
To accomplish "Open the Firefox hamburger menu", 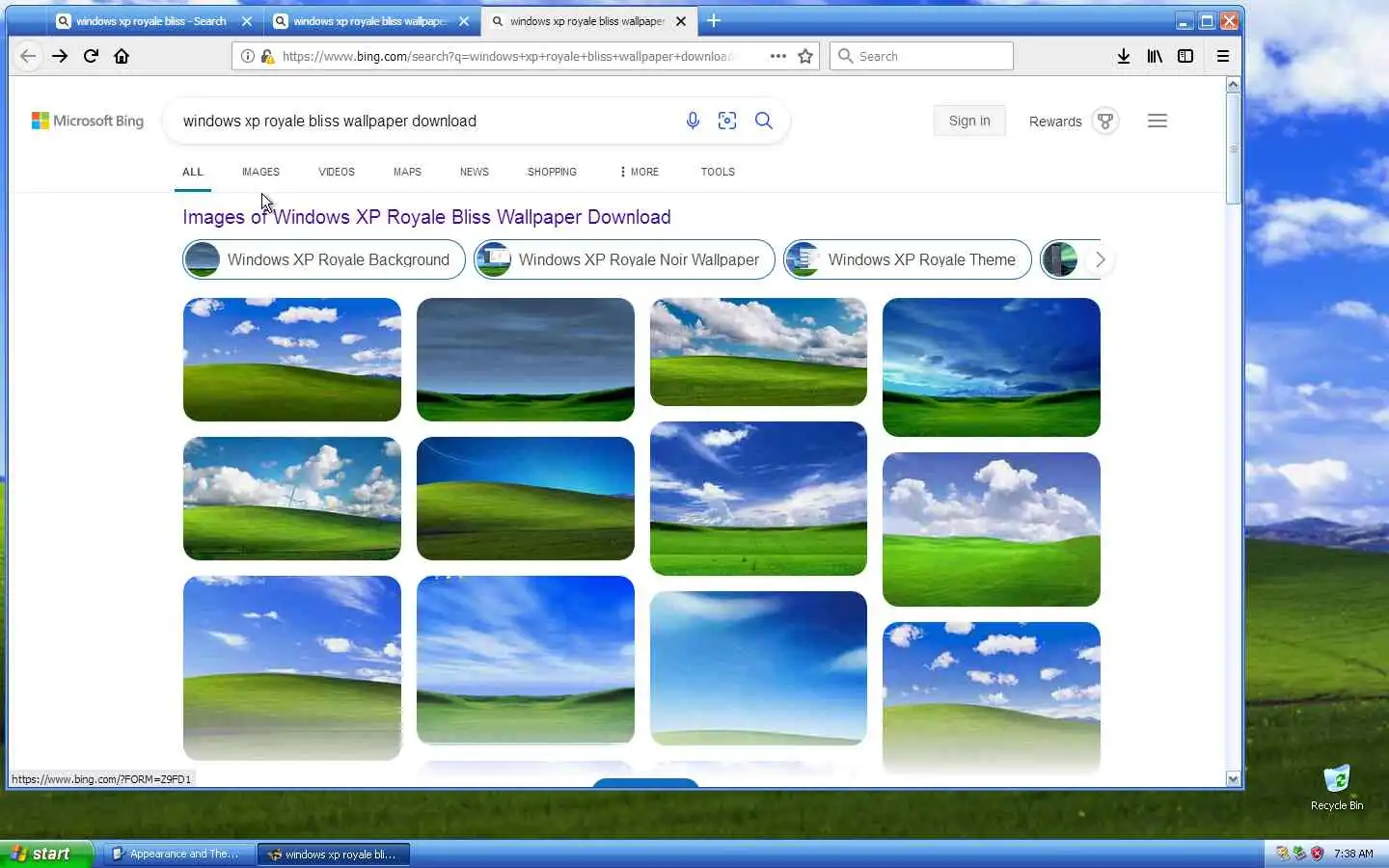I will (x=1222, y=56).
